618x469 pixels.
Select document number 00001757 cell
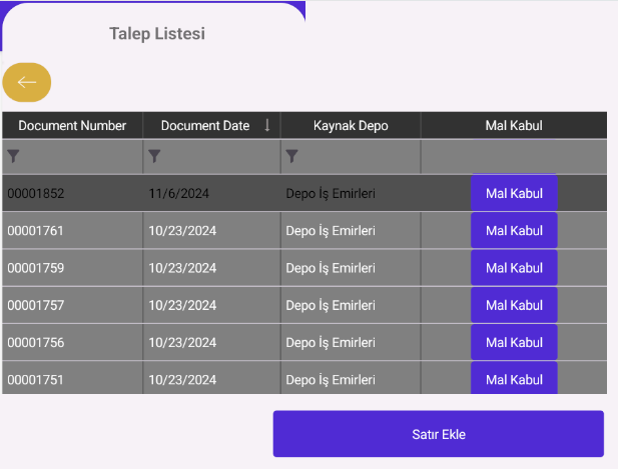pos(72,305)
